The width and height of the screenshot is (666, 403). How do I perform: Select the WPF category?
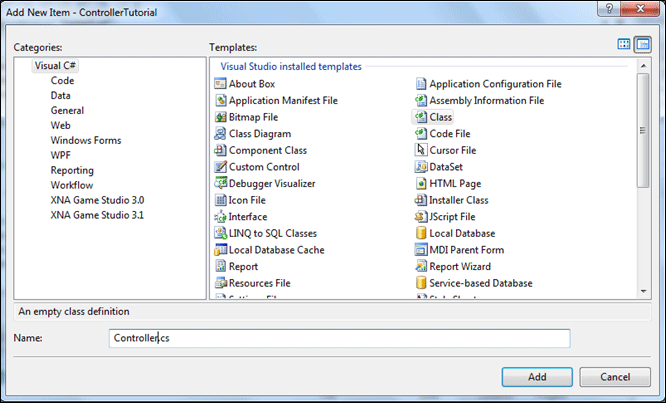(61, 155)
